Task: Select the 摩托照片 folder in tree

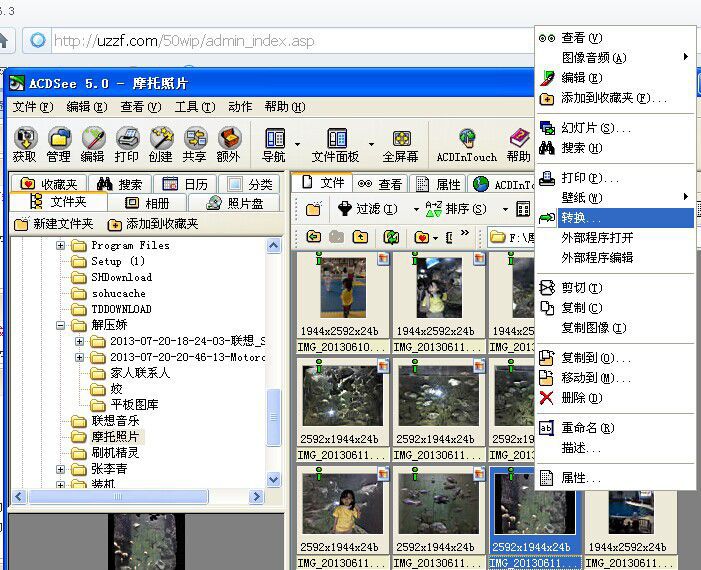Action: (x=115, y=436)
